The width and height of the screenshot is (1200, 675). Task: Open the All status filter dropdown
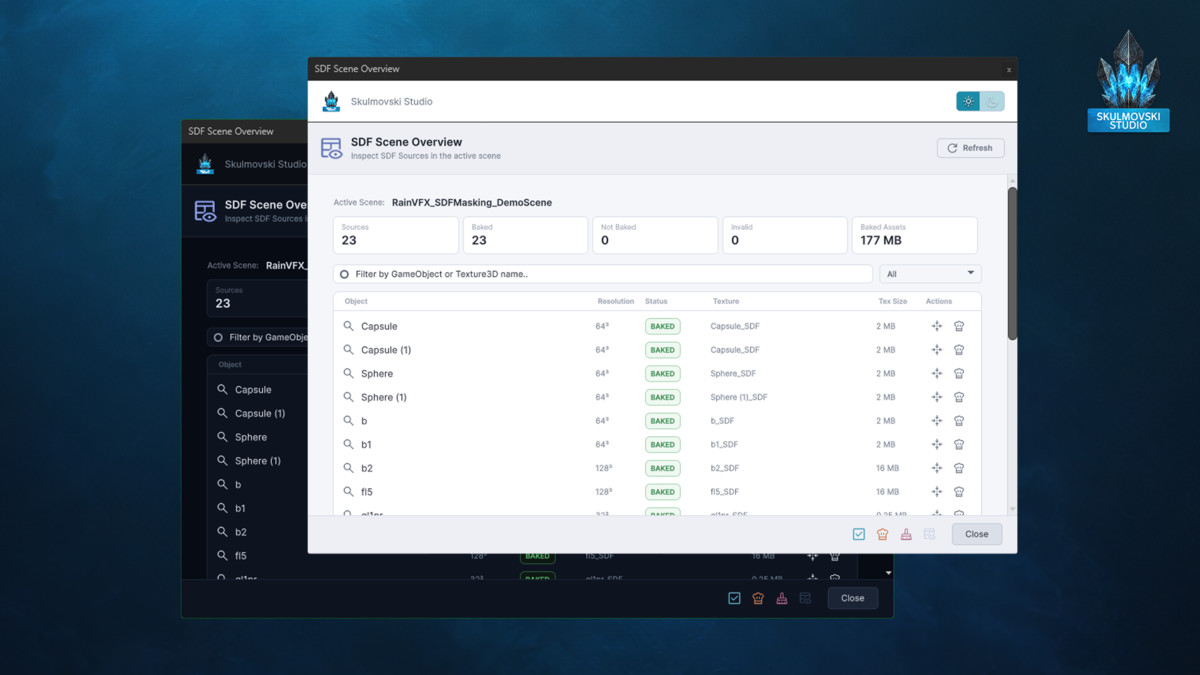tap(930, 273)
